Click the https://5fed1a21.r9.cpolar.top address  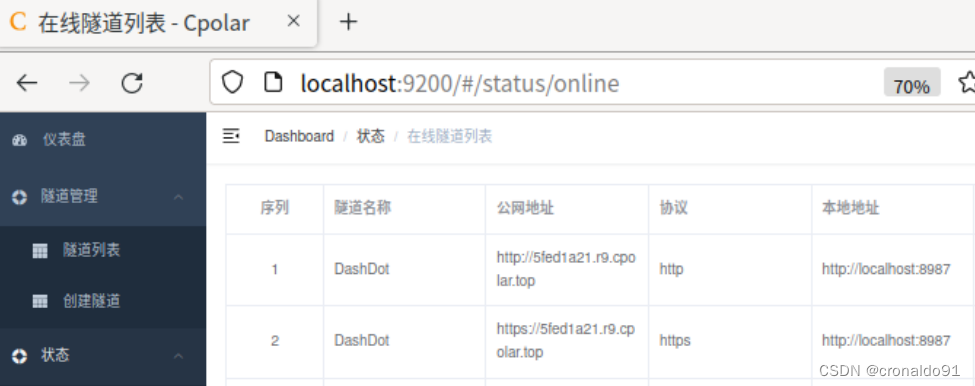click(566, 341)
